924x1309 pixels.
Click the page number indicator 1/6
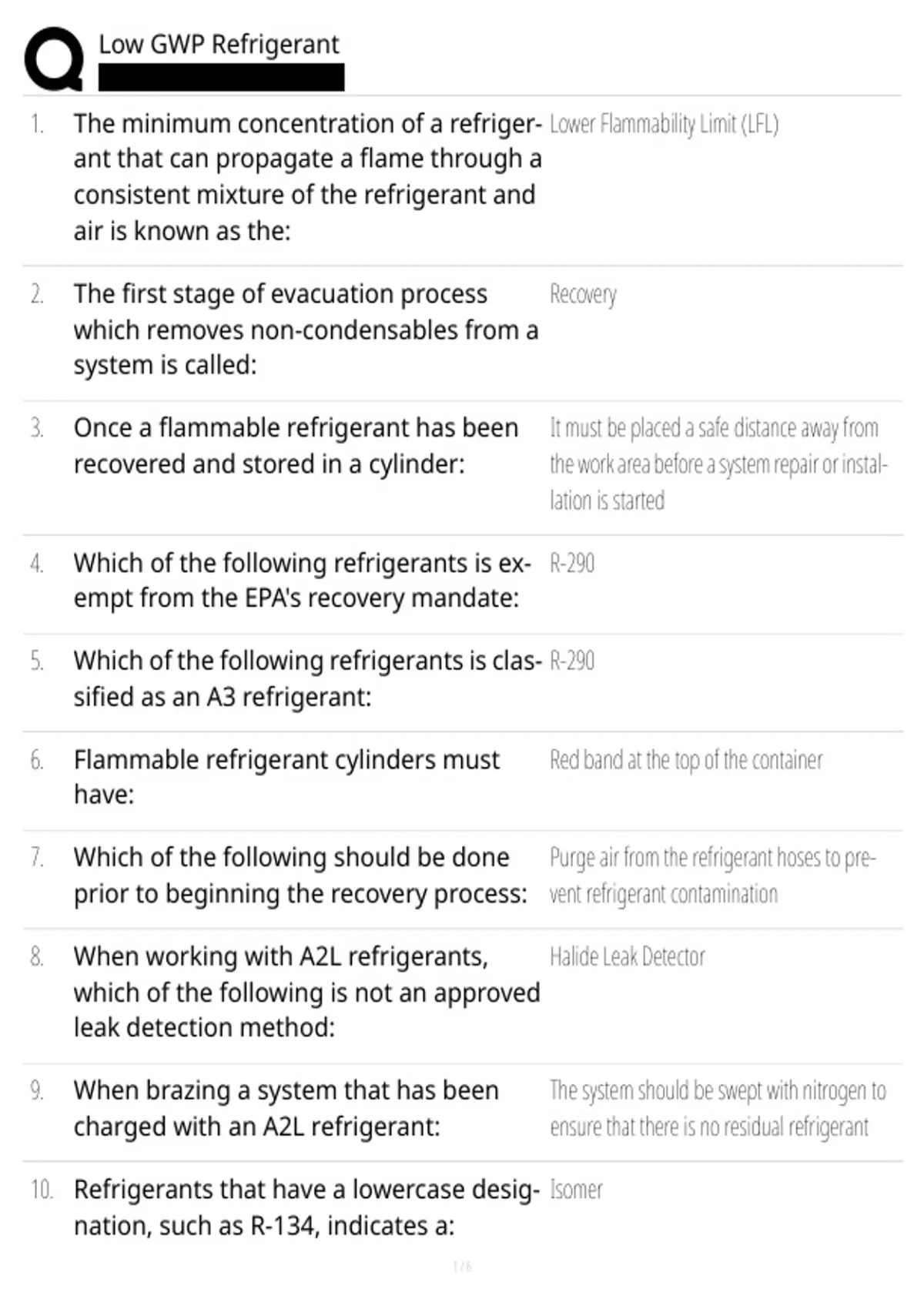pos(462,1267)
